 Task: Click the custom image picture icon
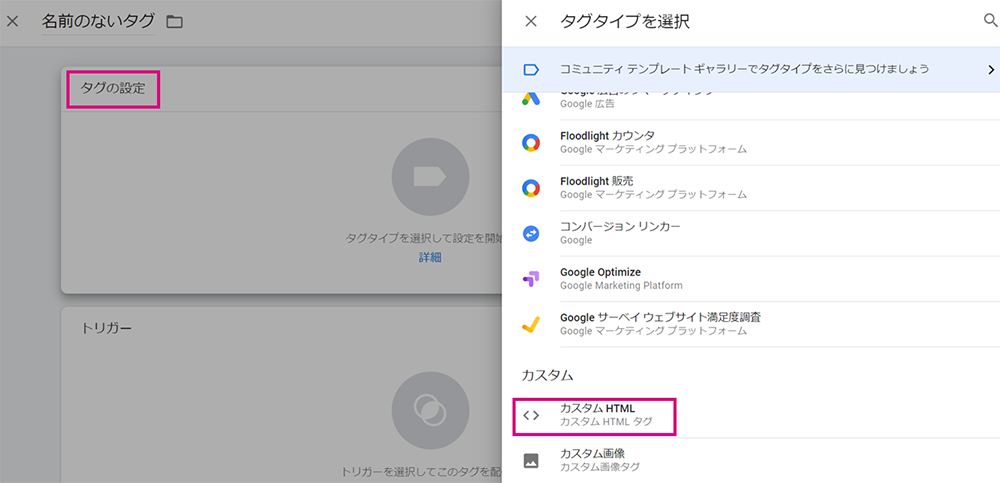tap(531, 460)
